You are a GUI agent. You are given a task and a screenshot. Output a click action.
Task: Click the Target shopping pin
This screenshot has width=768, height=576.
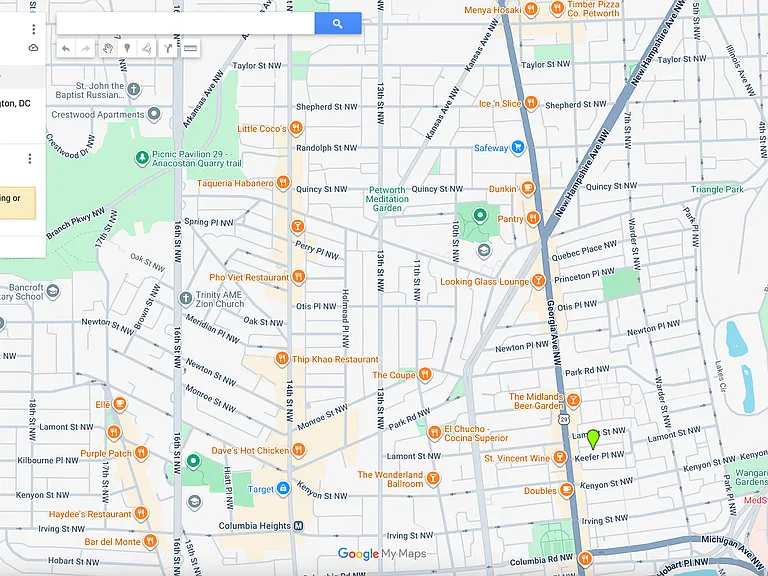pyautogui.click(x=283, y=488)
